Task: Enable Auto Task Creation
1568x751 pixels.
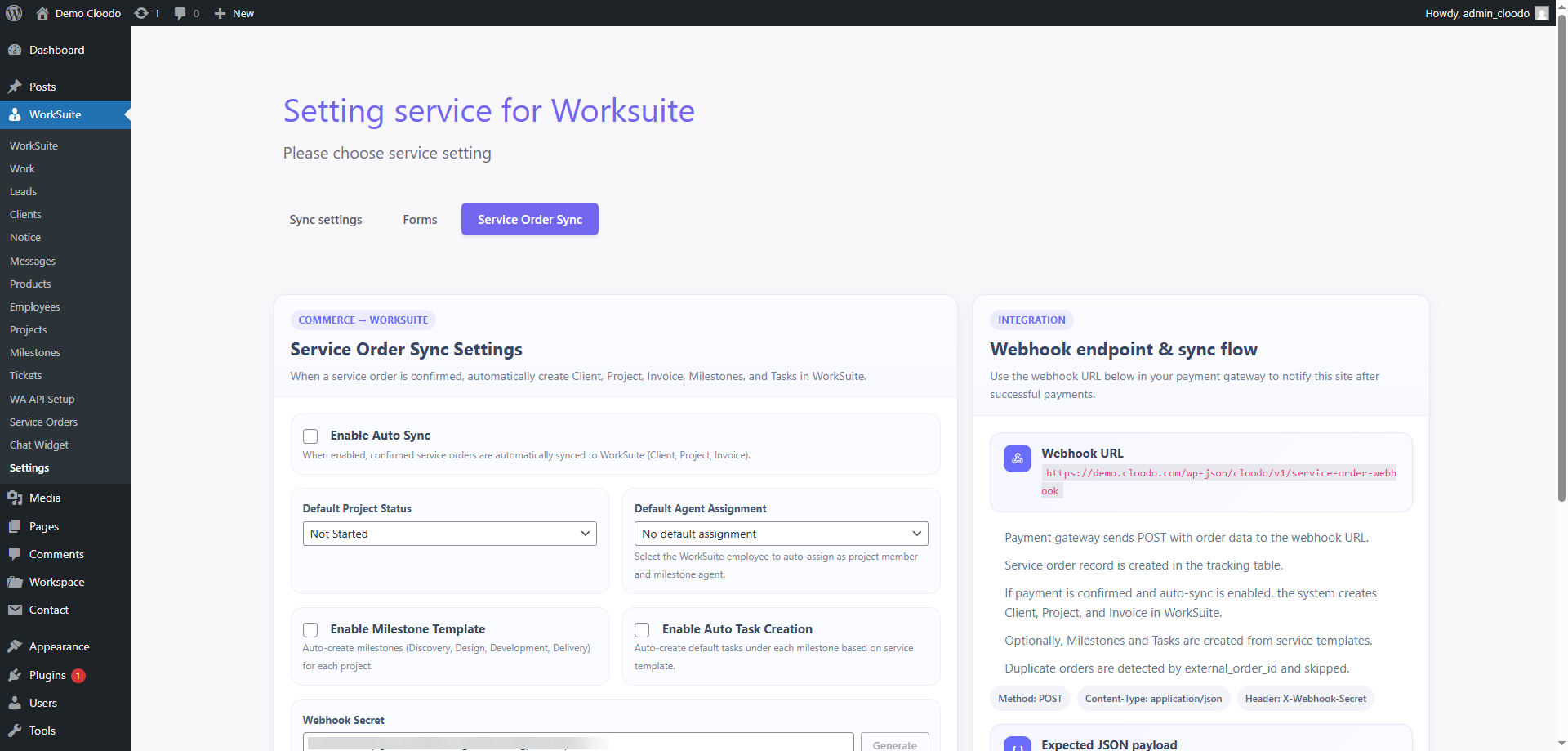Action: (642, 630)
